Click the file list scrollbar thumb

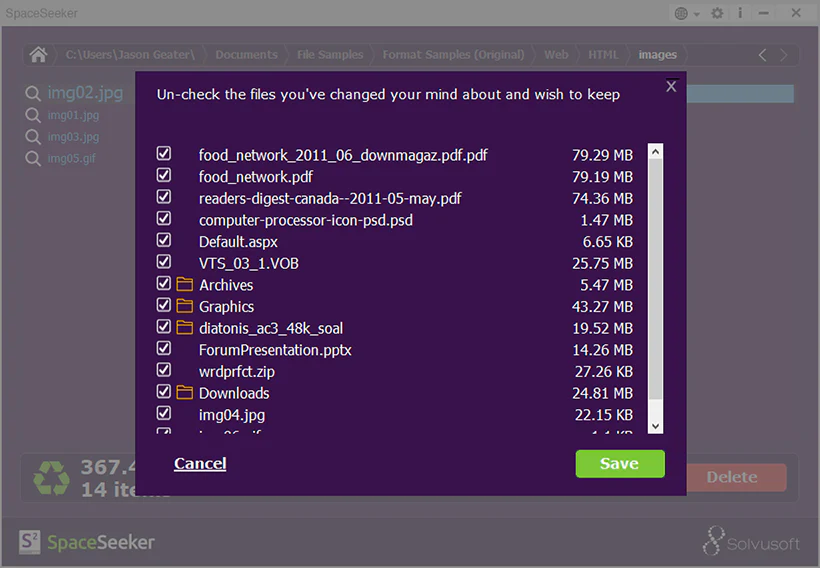655,279
